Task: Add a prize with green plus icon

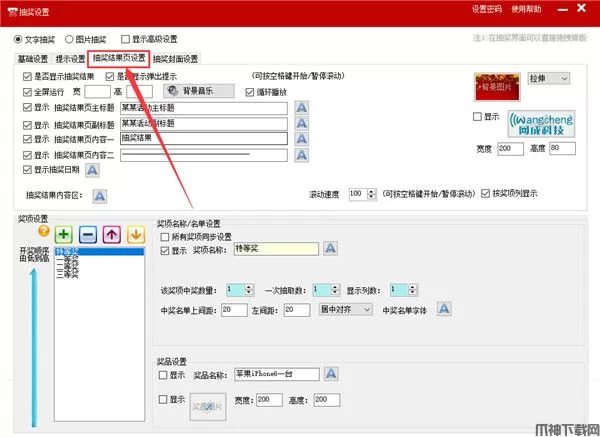Action: 64,234
